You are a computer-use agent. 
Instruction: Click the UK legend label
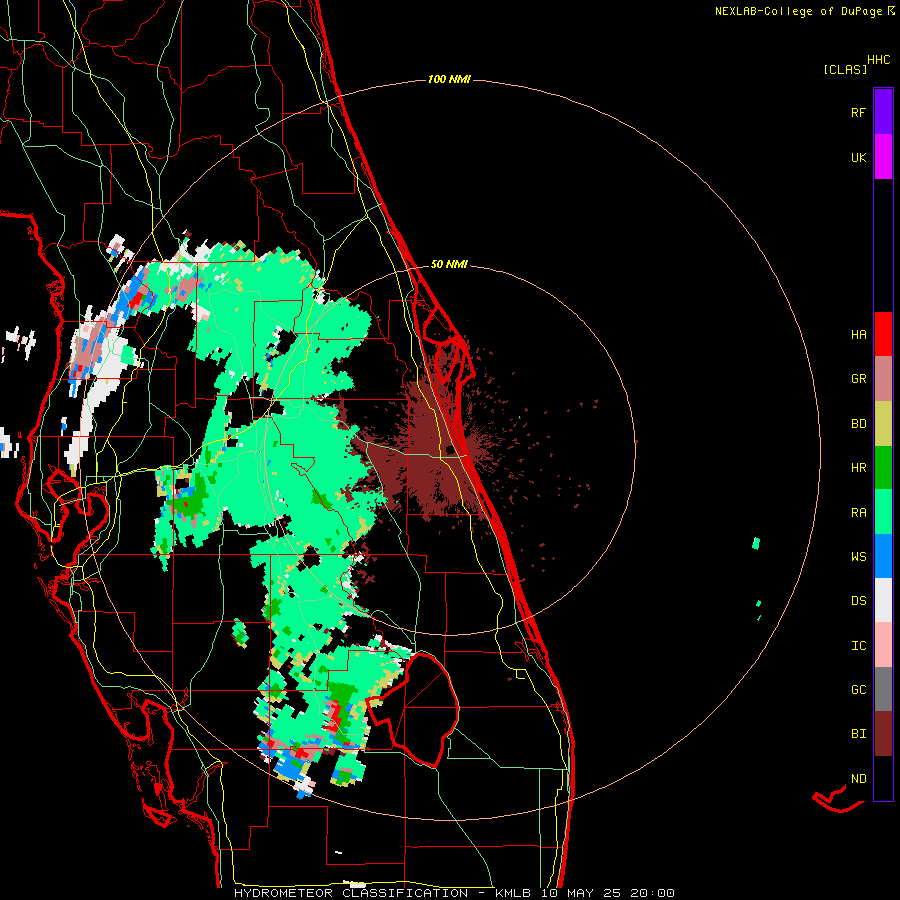[x=858, y=157]
